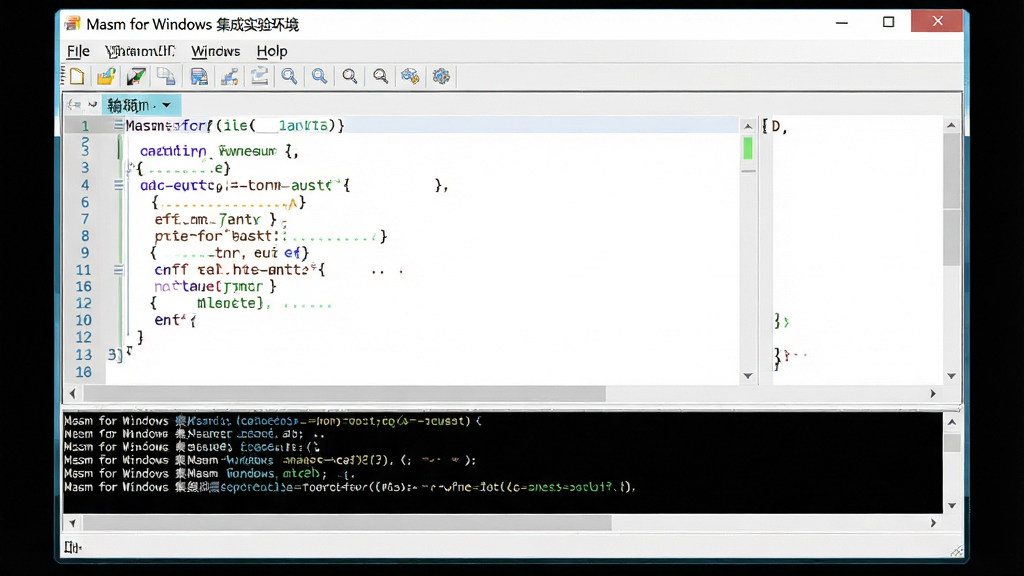The width and height of the screenshot is (1024, 576).
Task: Click the console vertical scrollbar up arrow
Action: point(952,422)
